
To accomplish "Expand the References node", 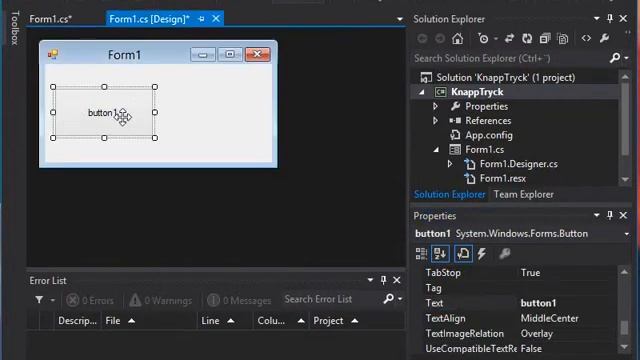I will 435,121.
